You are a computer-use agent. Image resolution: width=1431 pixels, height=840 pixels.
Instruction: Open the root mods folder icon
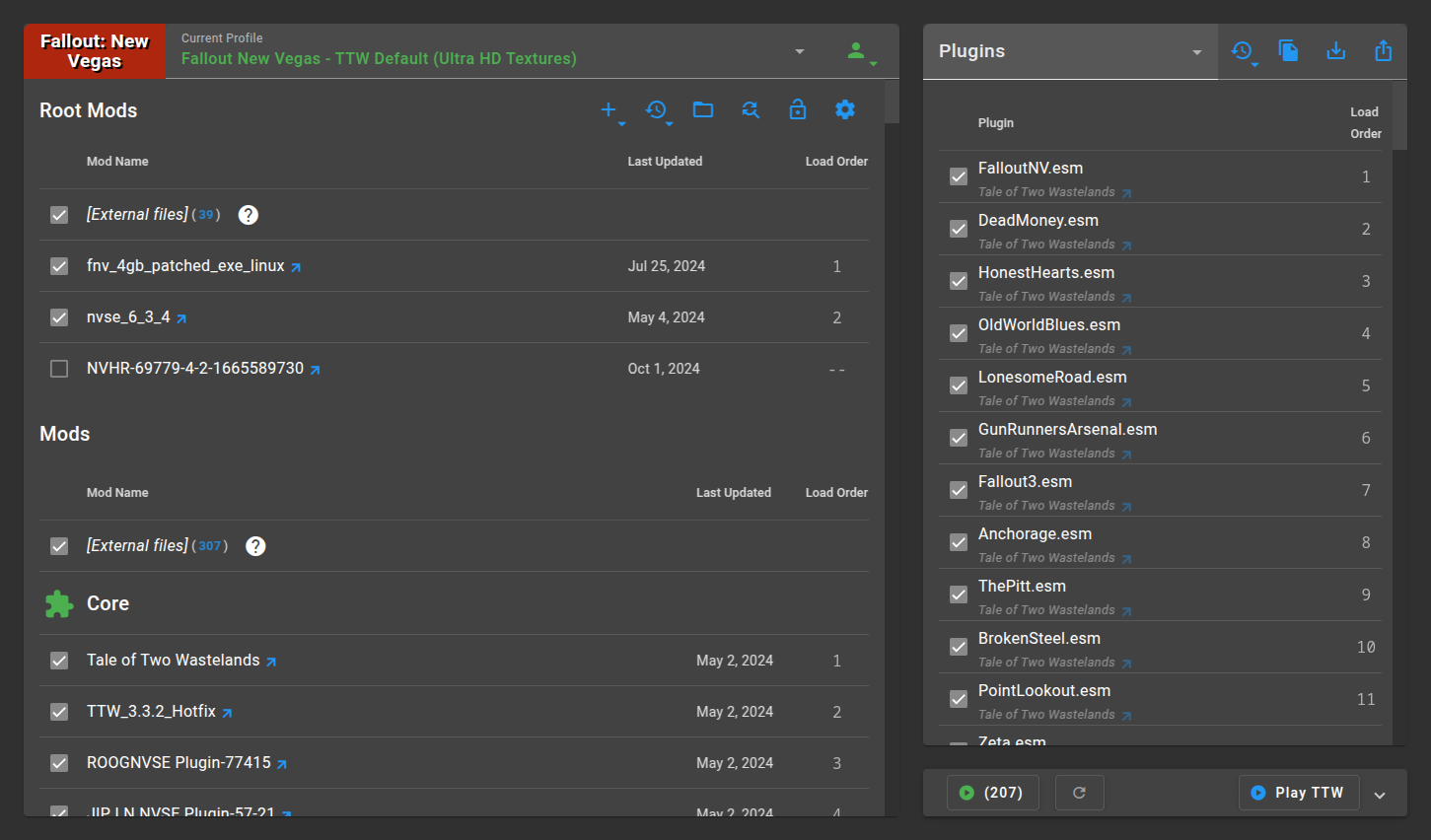coord(703,109)
